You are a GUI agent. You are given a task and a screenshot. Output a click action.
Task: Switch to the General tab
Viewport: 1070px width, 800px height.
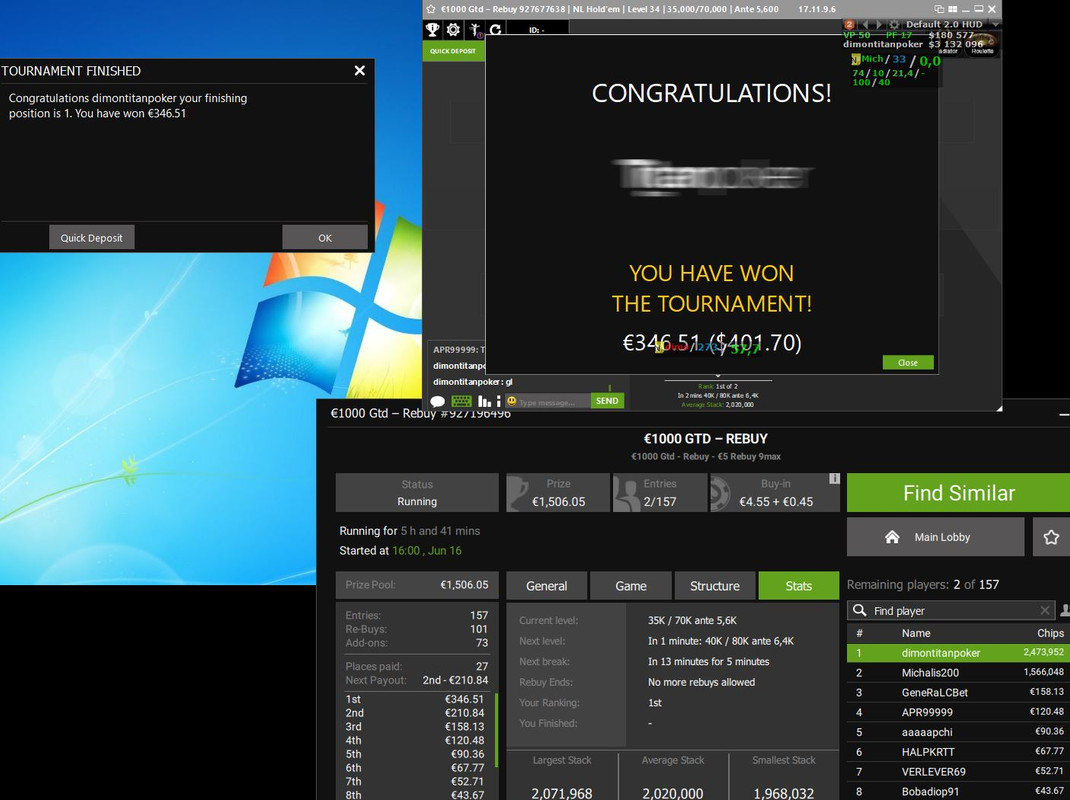click(x=547, y=586)
